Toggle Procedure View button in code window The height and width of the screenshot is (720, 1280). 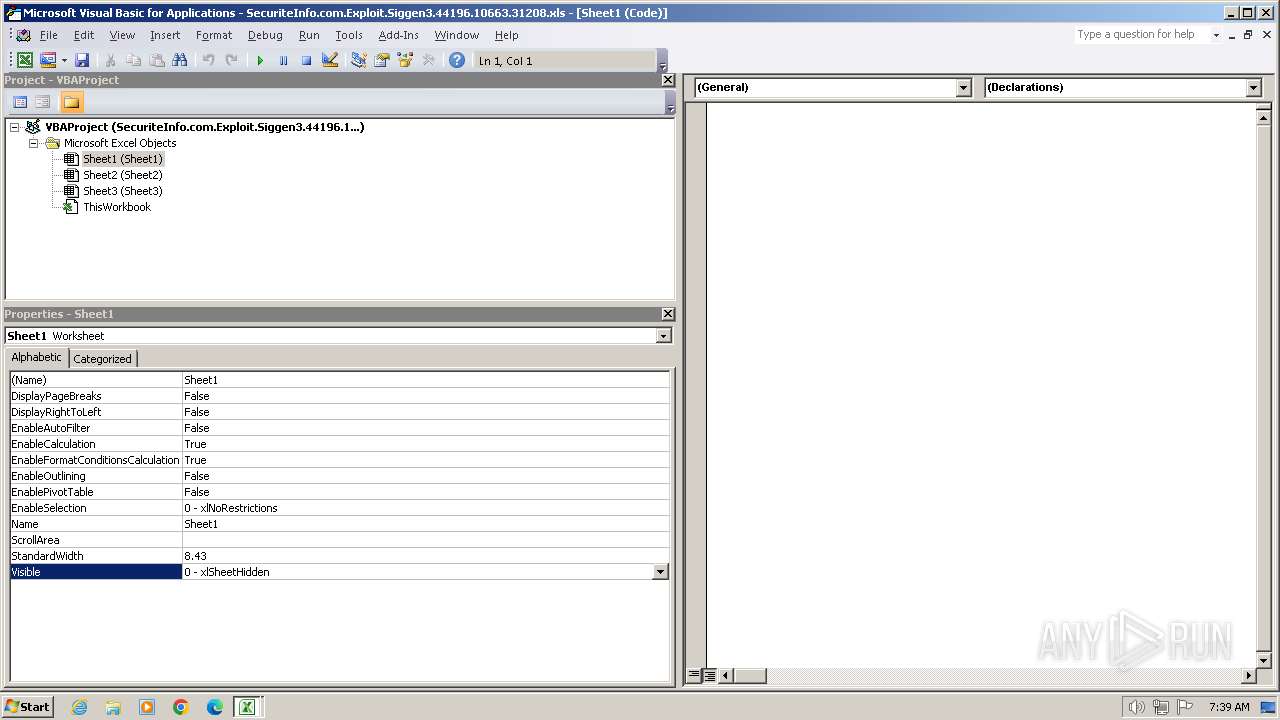[x=694, y=676]
